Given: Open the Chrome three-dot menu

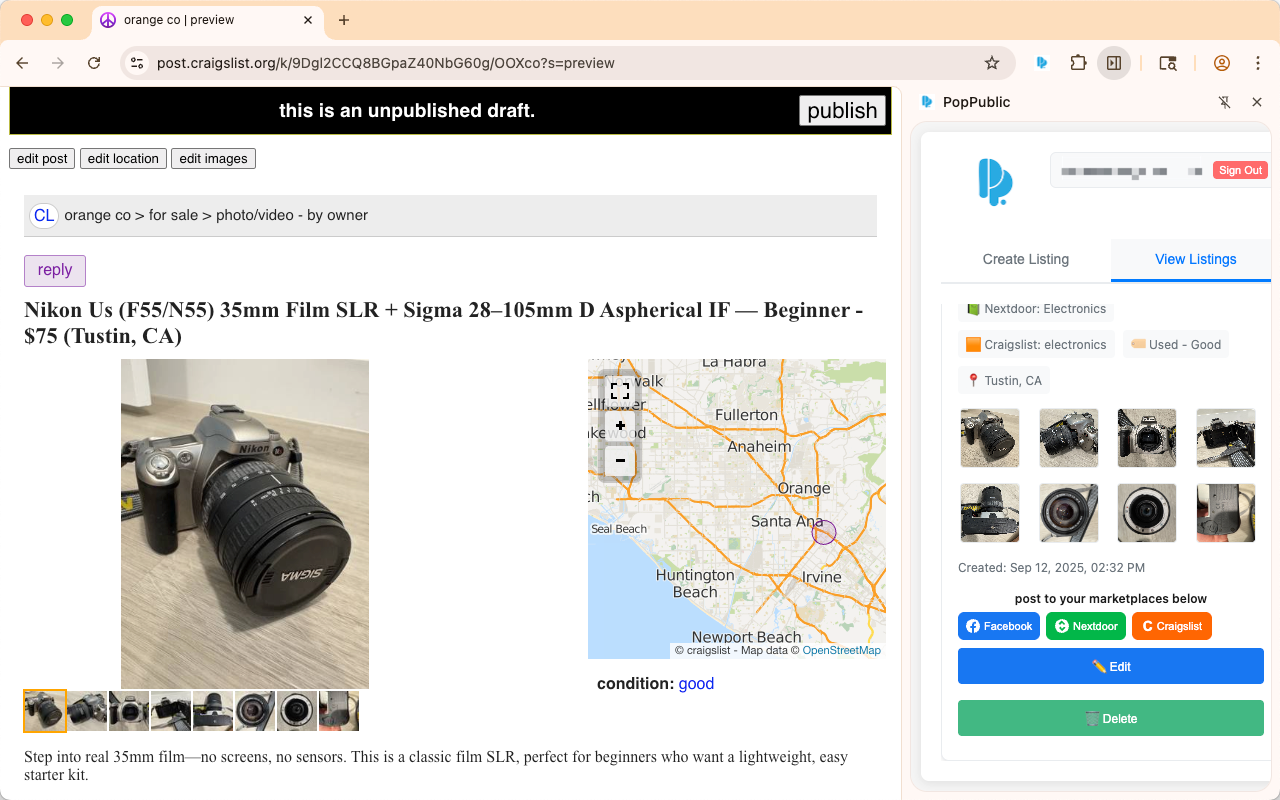Looking at the screenshot, I should (x=1258, y=63).
